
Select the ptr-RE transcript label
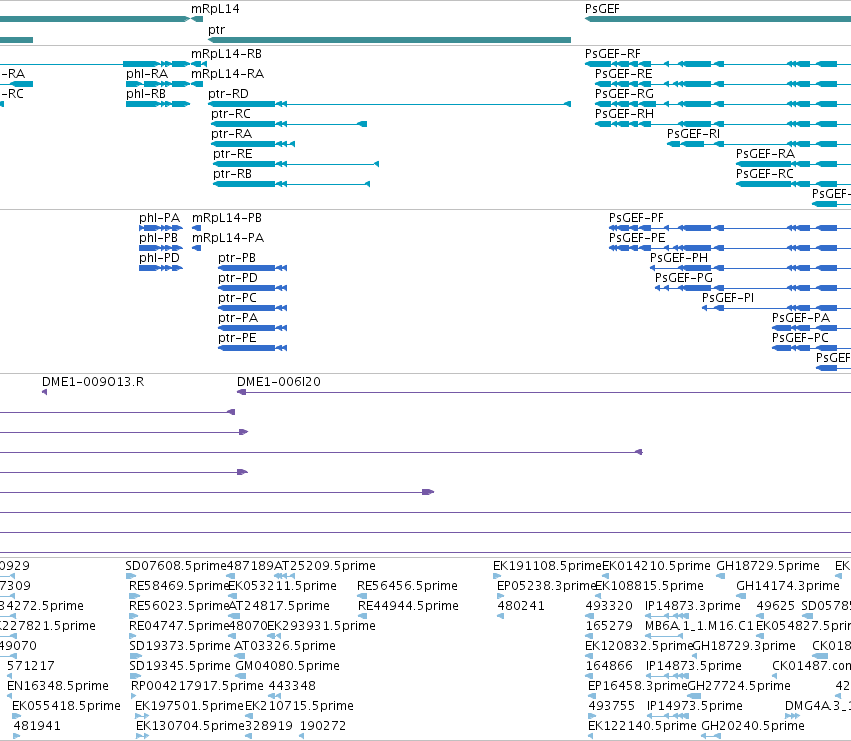point(233,154)
